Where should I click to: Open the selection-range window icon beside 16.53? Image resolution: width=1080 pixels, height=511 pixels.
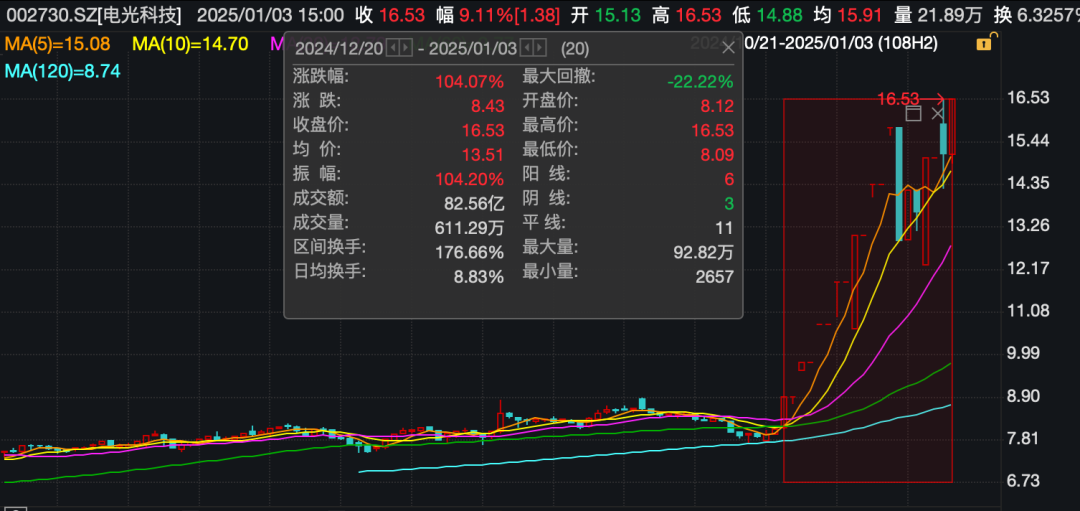pyautogui.click(x=913, y=114)
